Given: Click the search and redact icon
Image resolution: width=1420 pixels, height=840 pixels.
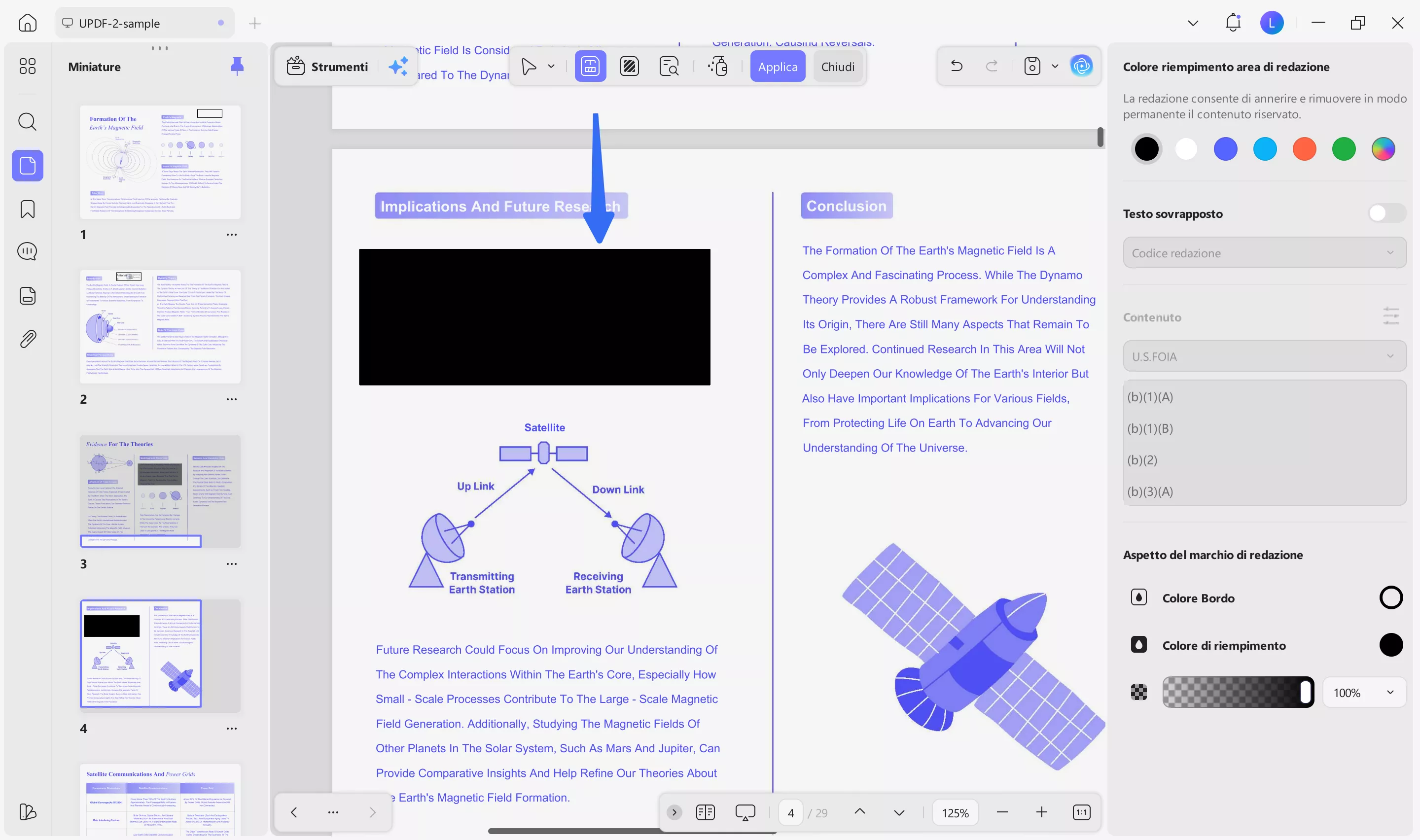Looking at the screenshot, I should tap(669, 67).
